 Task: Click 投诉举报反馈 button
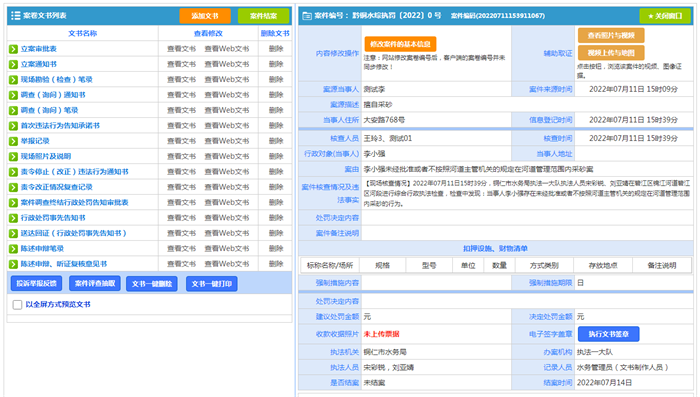[x=37, y=284]
